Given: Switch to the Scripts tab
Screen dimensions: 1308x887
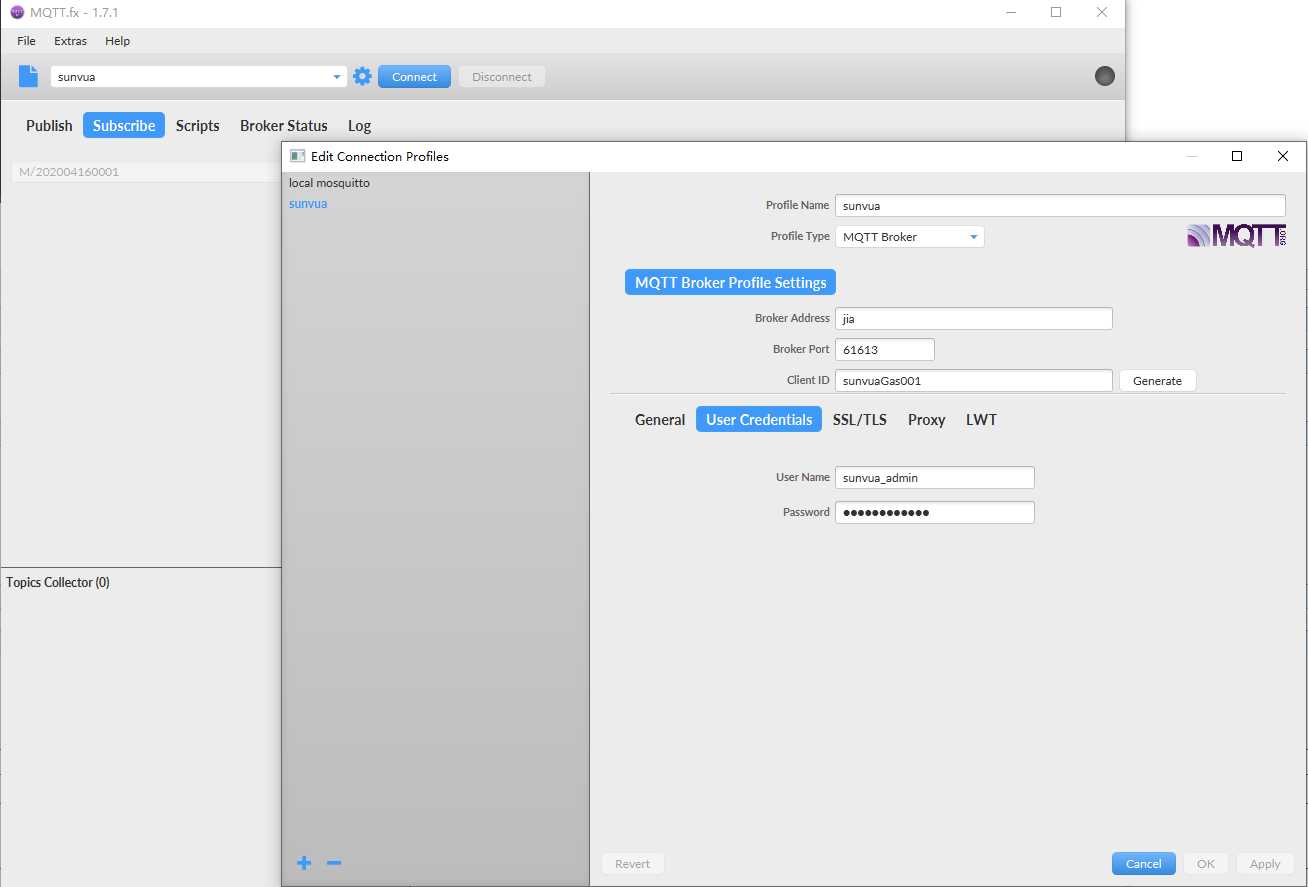Looking at the screenshot, I should pos(198,125).
